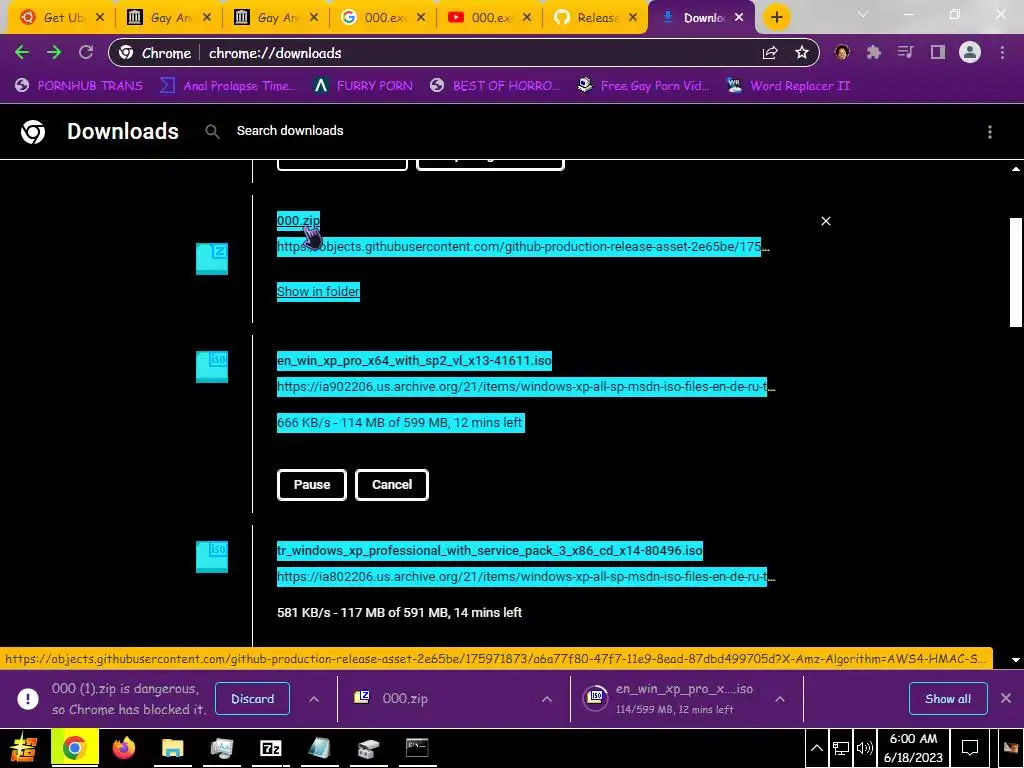Open Firefox from the taskbar
Viewport: 1024px width, 768px height.
(x=123, y=748)
